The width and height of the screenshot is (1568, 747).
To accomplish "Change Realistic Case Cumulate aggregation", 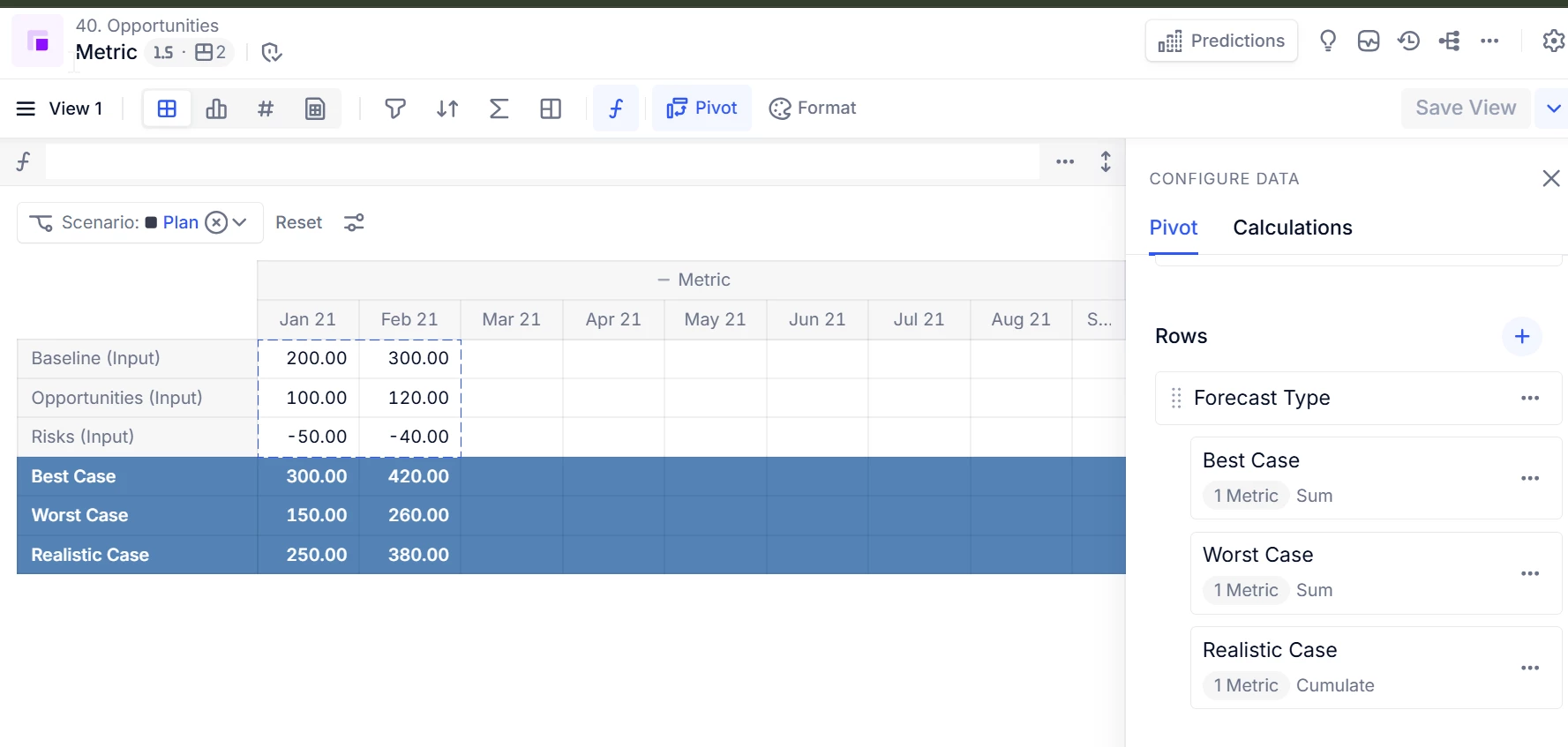I will (x=1335, y=685).
